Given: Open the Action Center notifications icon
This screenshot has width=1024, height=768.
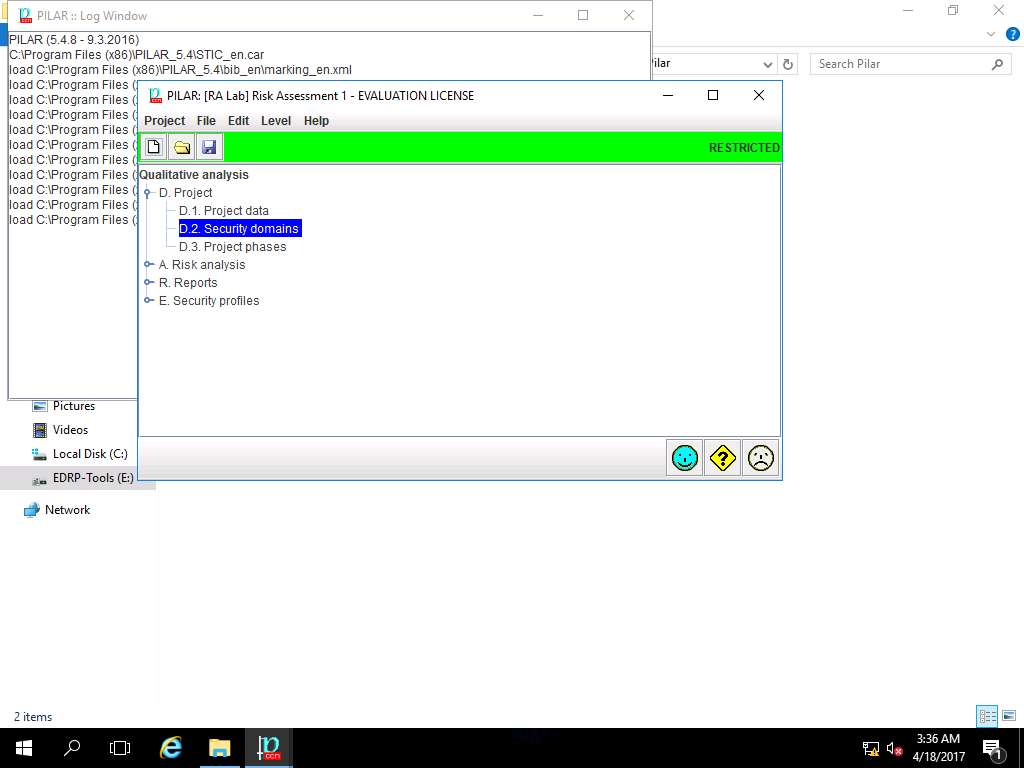Looking at the screenshot, I should tap(992, 748).
